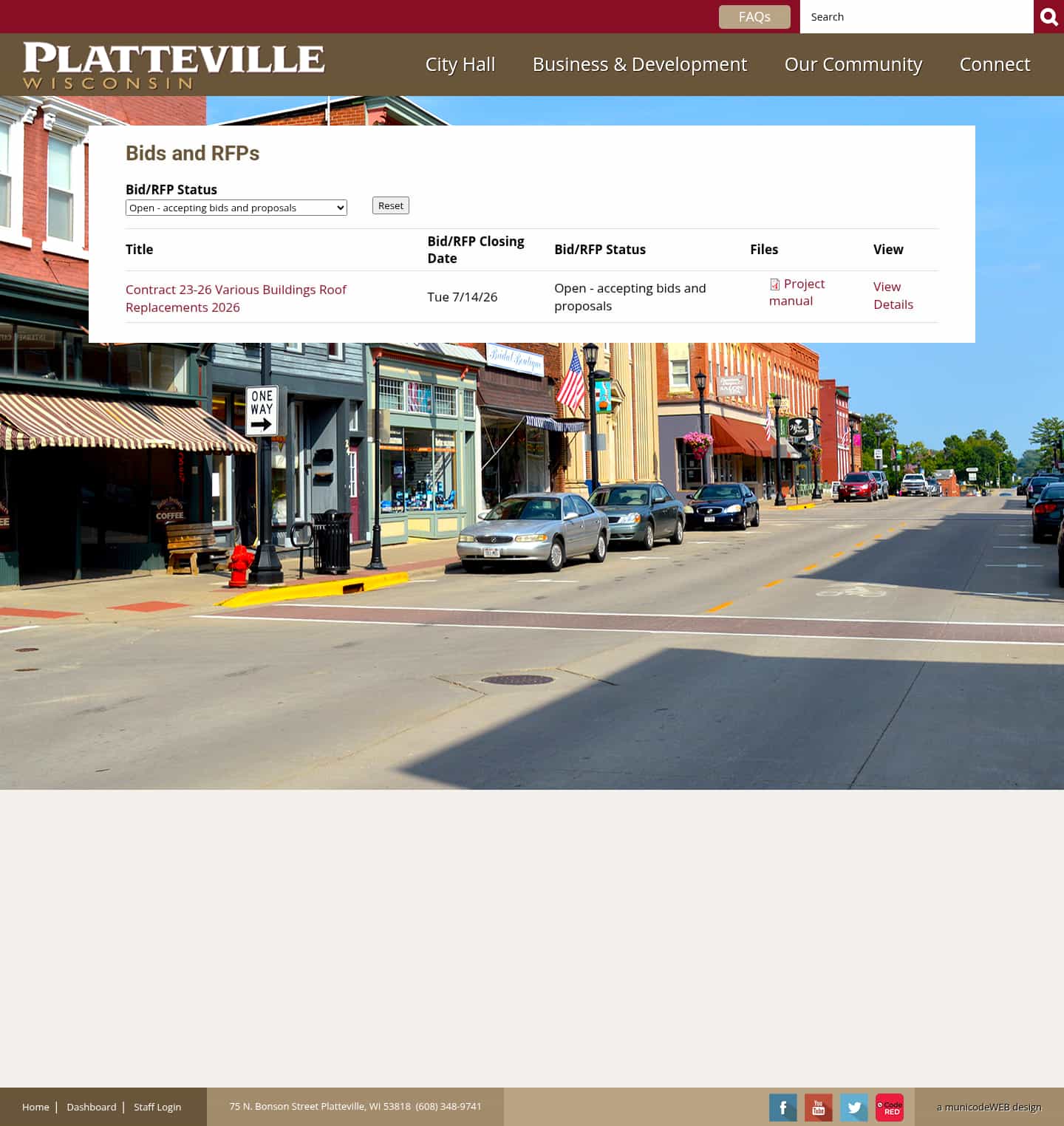
Task: Click the View Details link
Action: pos(893,296)
